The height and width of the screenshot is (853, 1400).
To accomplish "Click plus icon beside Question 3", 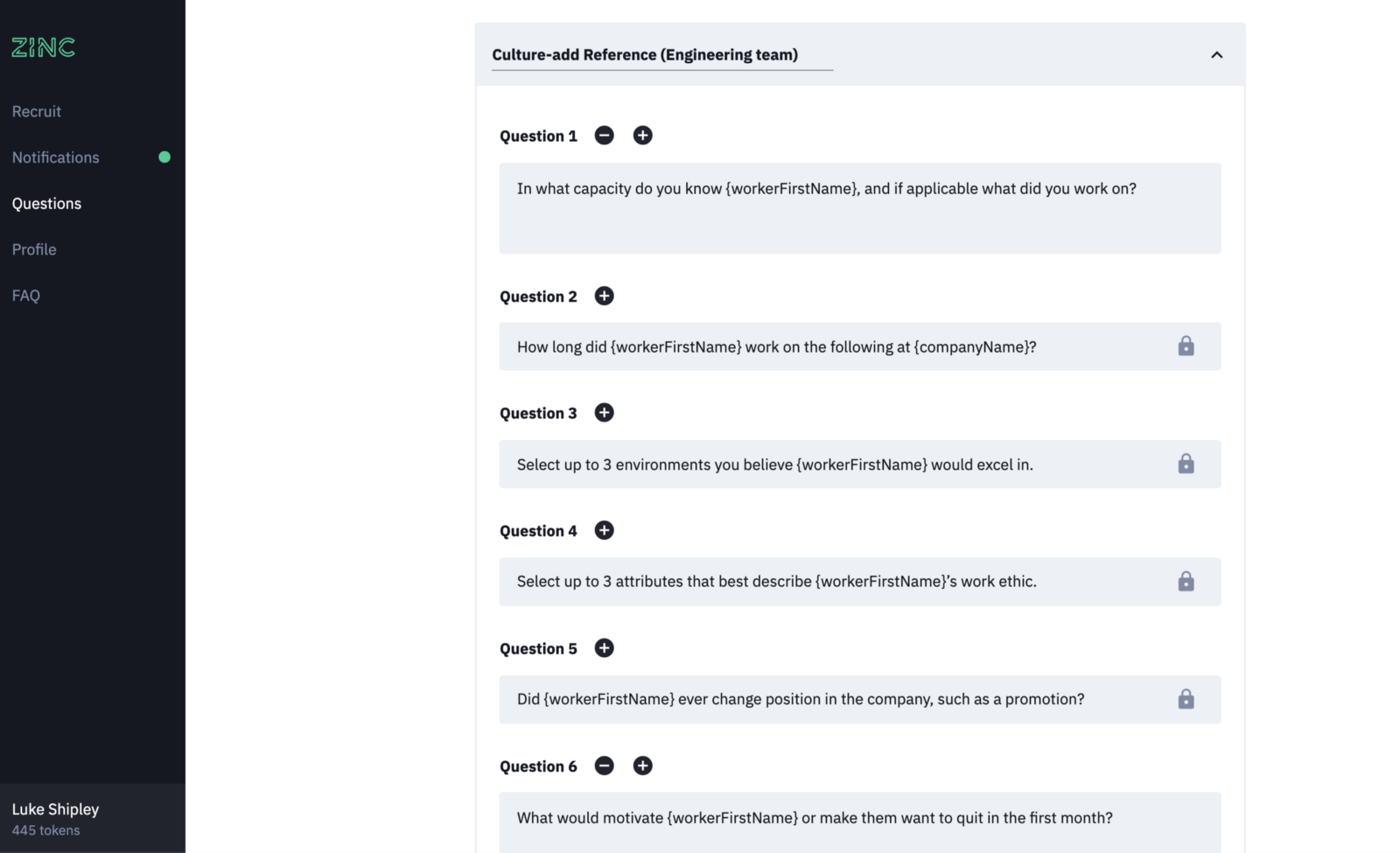I will [604, 413].
